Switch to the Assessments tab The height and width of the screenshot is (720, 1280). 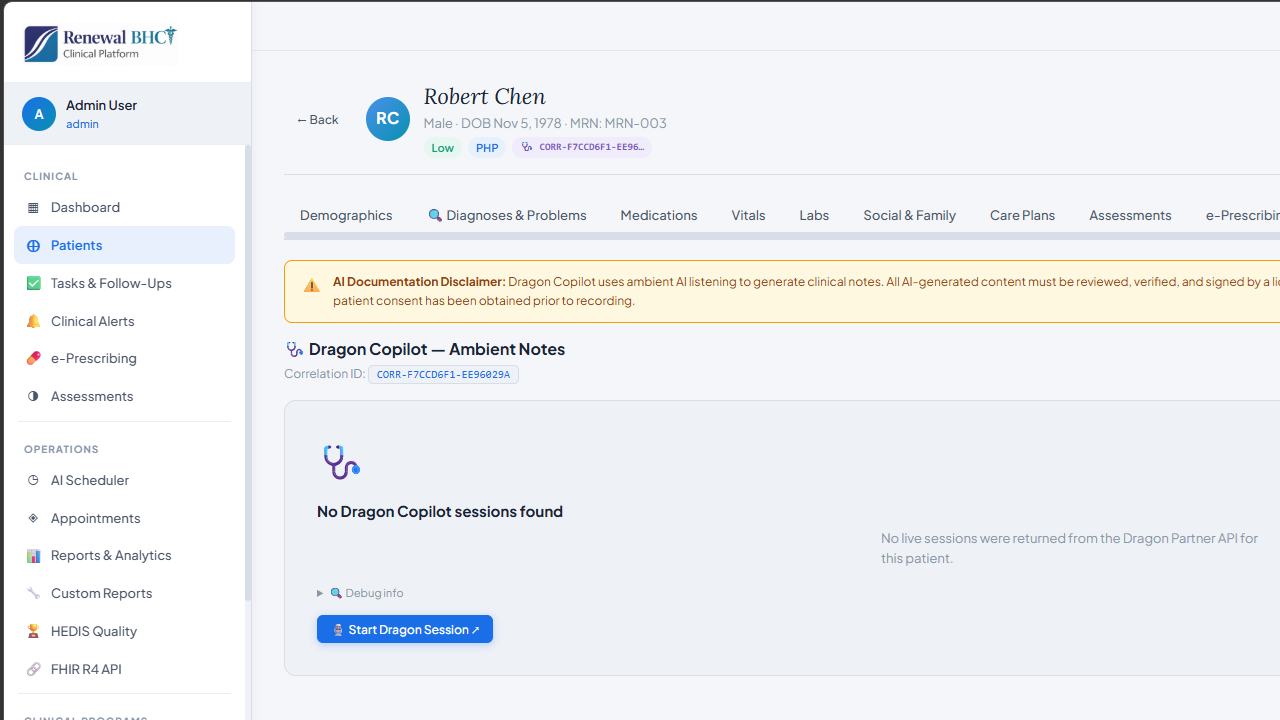(x=1130, y=215)
